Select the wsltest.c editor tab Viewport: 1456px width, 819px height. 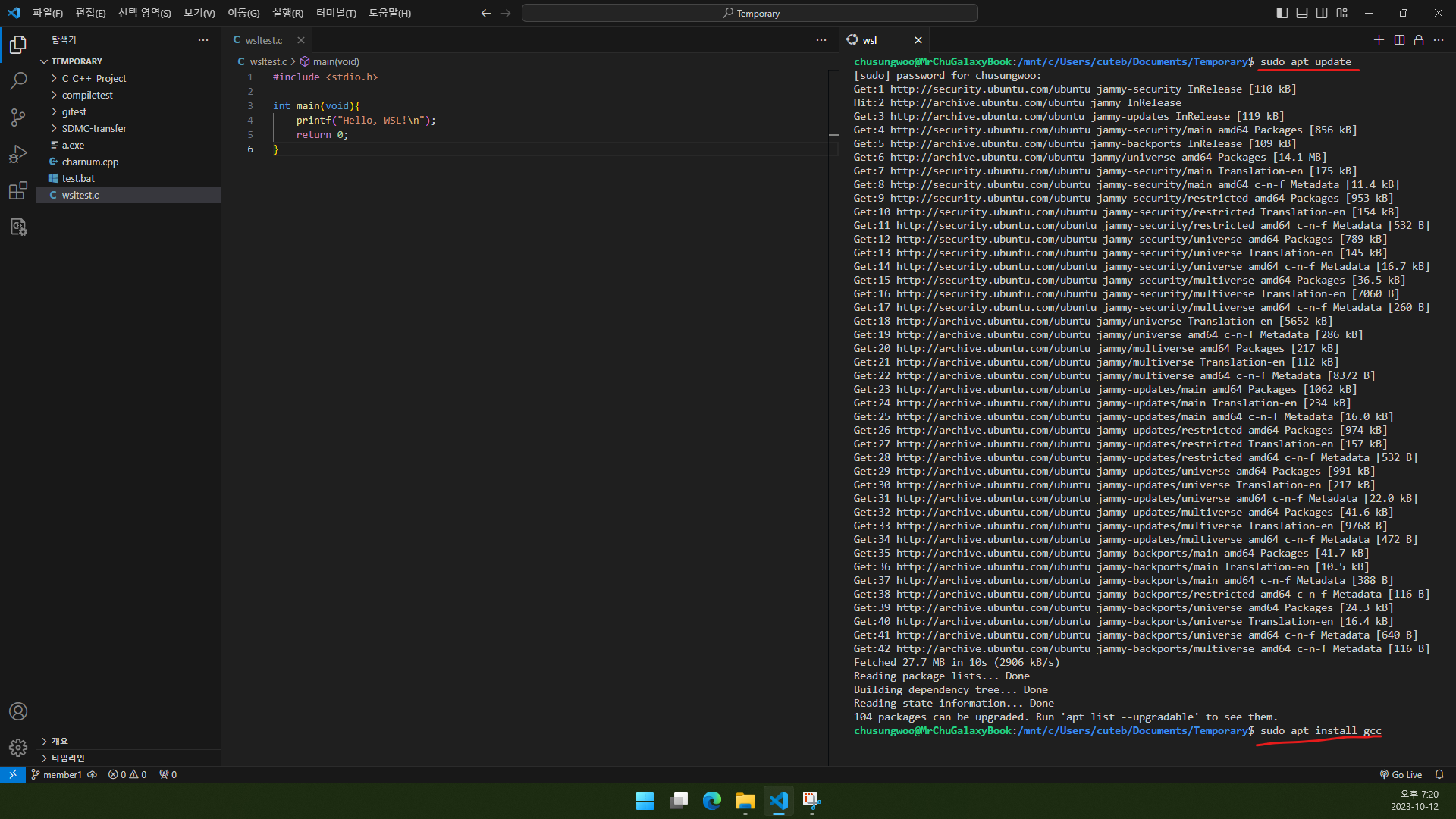[267, 40]
